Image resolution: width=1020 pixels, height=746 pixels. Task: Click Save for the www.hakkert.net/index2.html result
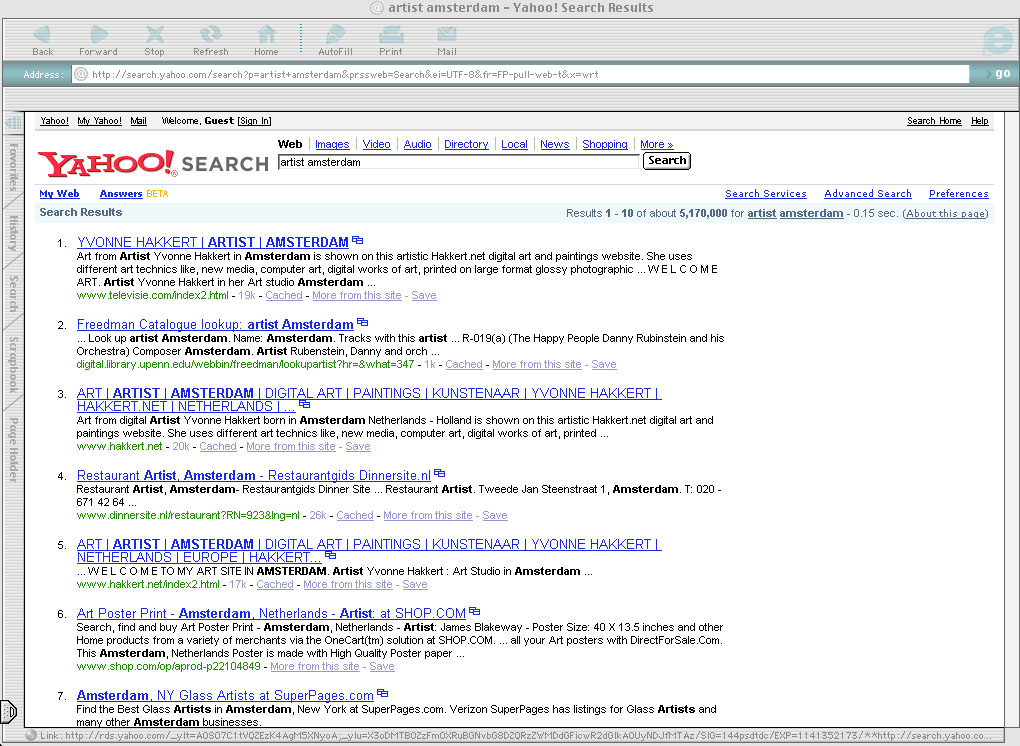pos(414,584)
